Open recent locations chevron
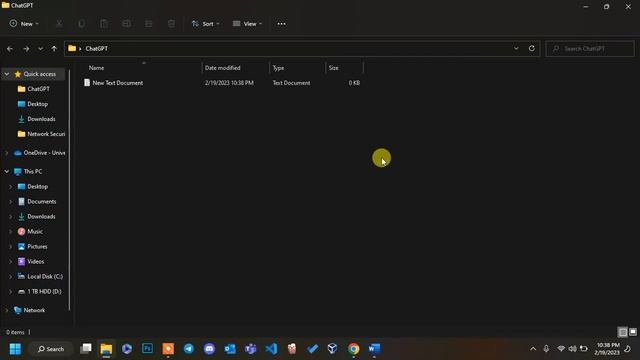640x360 pixels. tap(40, 49)
